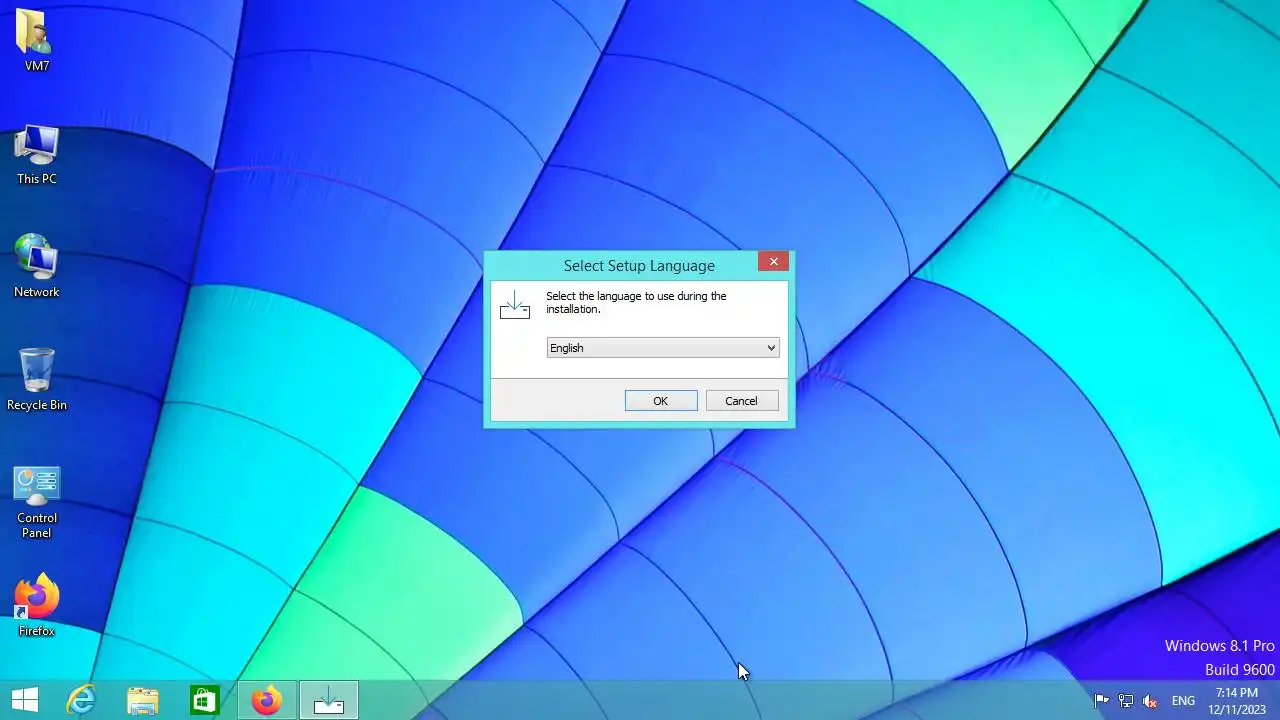The width and height of the screenshot is (1280, 720).
Task: Launch Internet Explorer from taskbar
Action: (81, 700)
